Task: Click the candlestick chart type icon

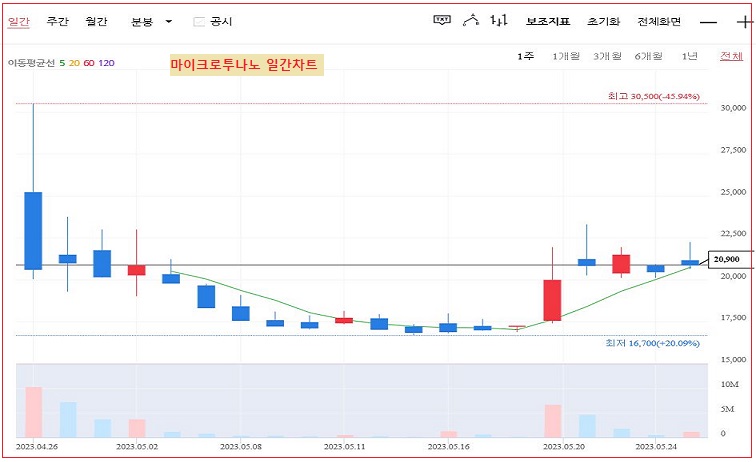Action: 499,20
